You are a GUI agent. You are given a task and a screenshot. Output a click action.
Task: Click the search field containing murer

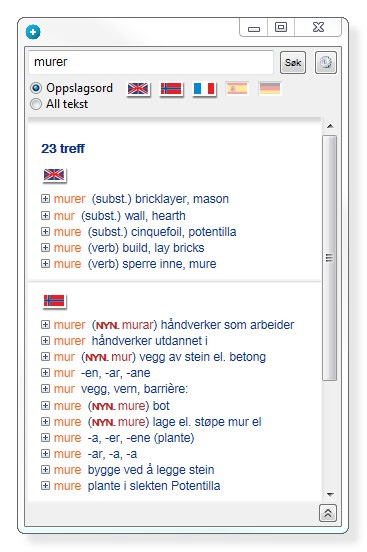click(151, 62)
